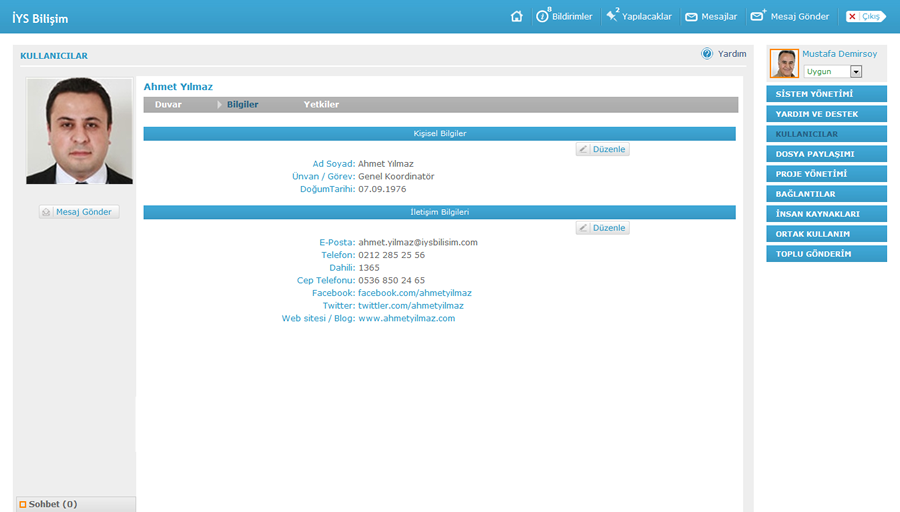Switch to the Yetkiler tab

321,104
